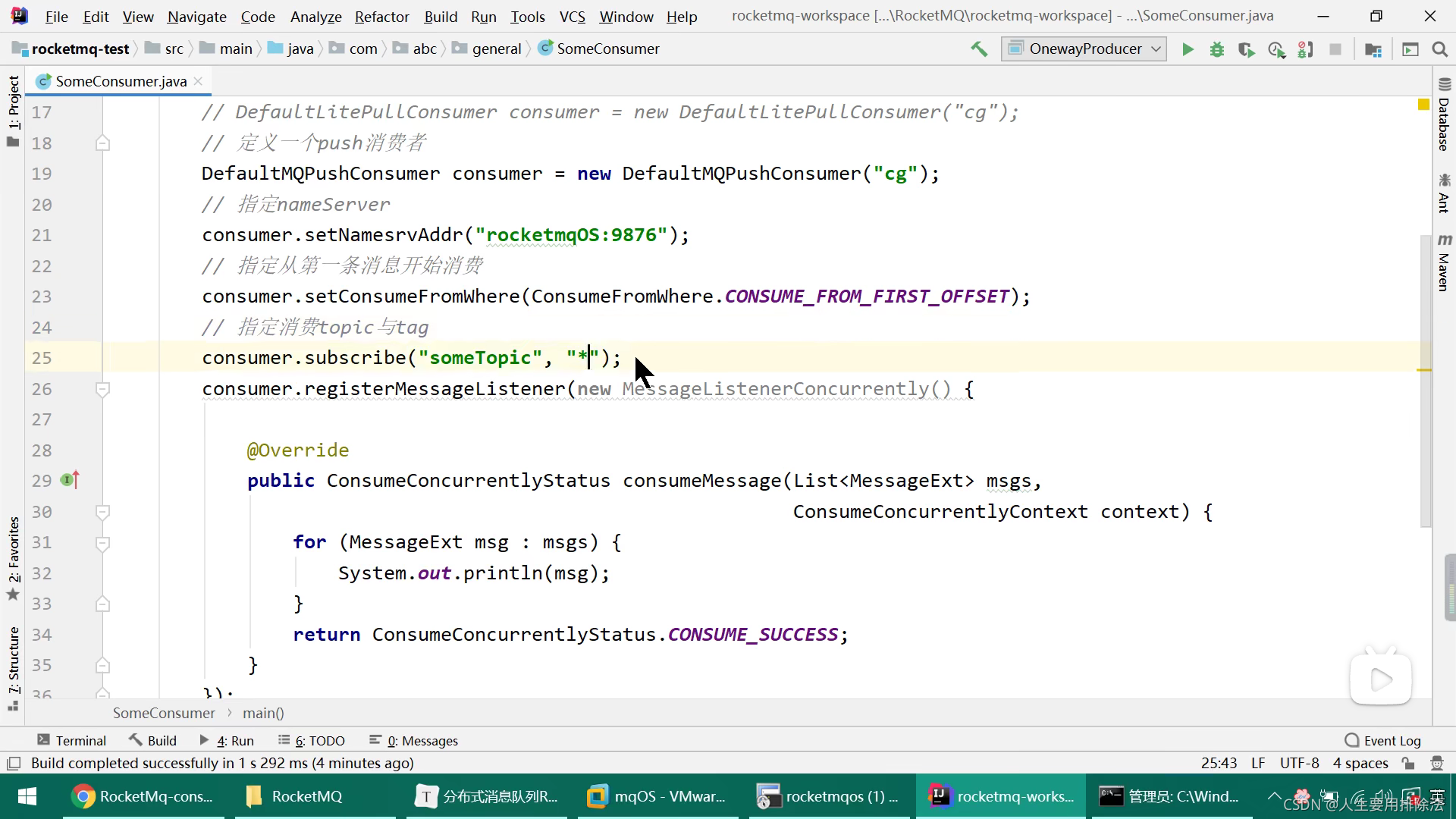Toggle tool window quick access icon bottom-left
The height and width of the screenshot is (819, 1456).
13,763
